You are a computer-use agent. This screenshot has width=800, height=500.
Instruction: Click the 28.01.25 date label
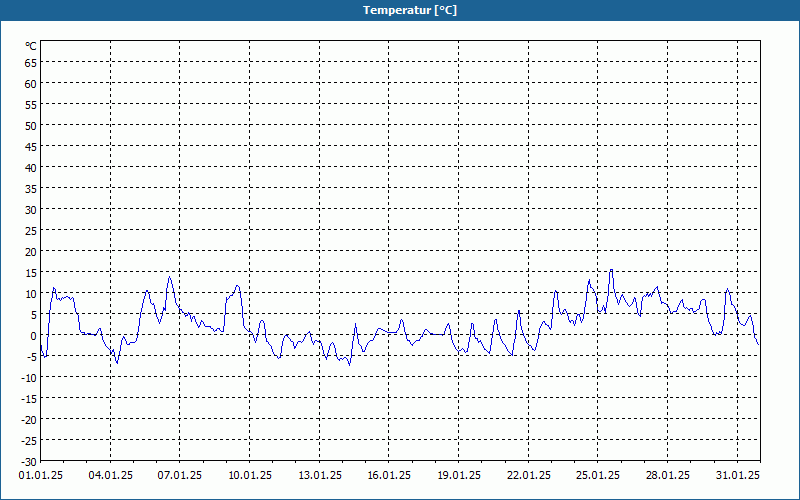[x=667, y=476]
